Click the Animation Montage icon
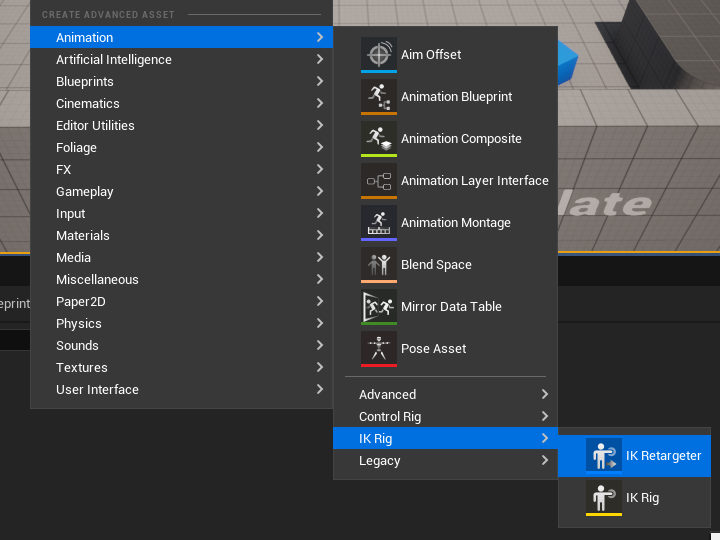 coord(379,223)
